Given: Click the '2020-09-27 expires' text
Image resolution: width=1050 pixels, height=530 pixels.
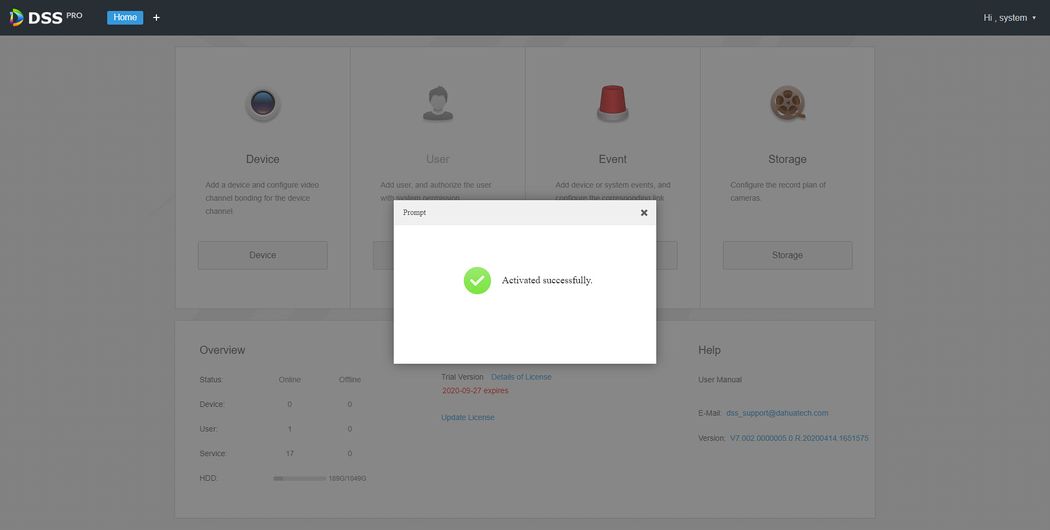Looking at the screenshot, I should pos(475,391).
